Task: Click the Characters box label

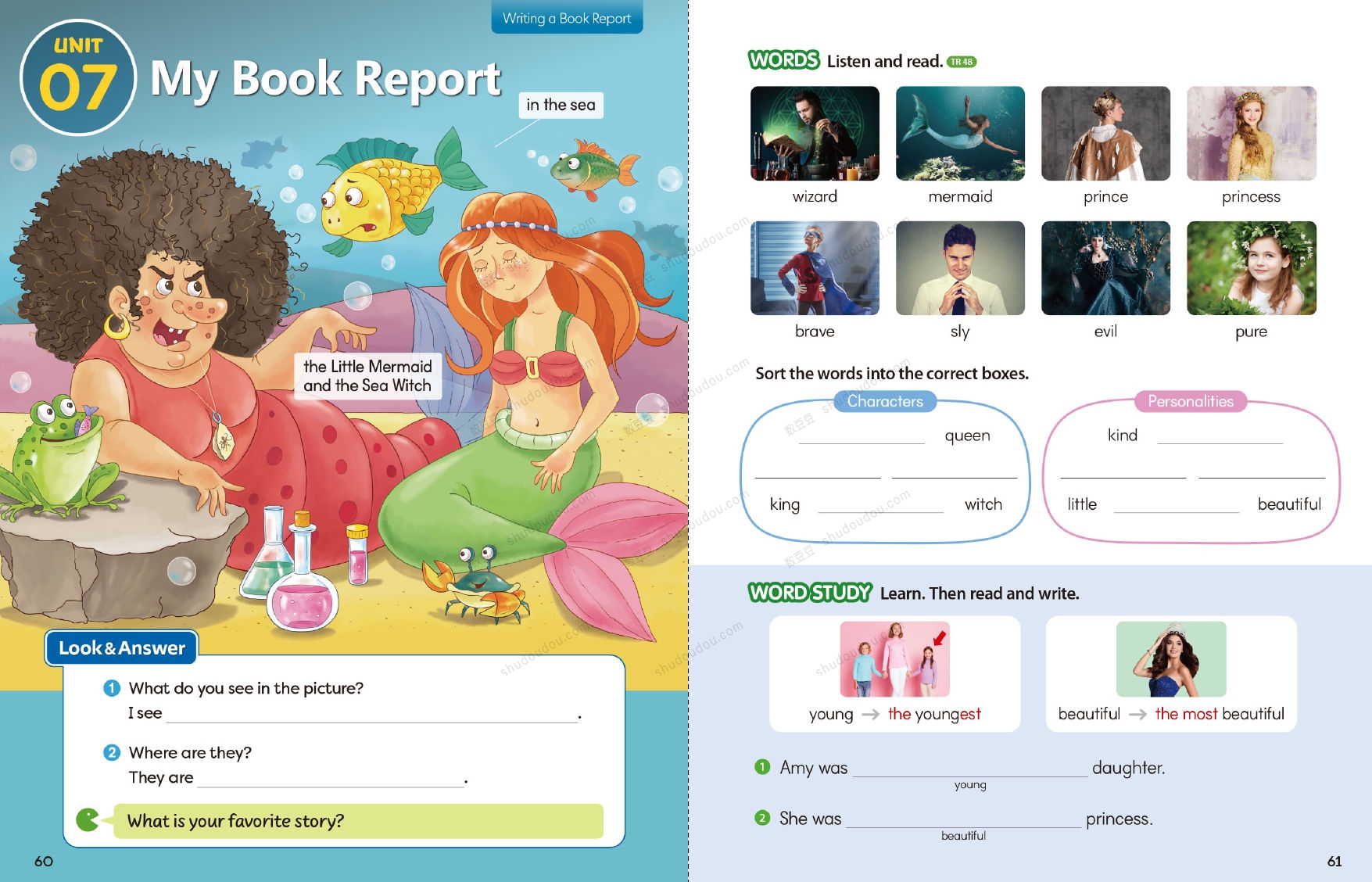Action: (885, 401)
